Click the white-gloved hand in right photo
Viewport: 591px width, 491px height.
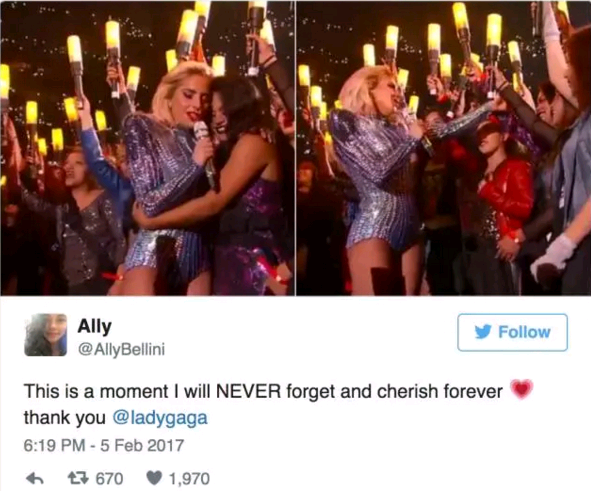(553, 256)
